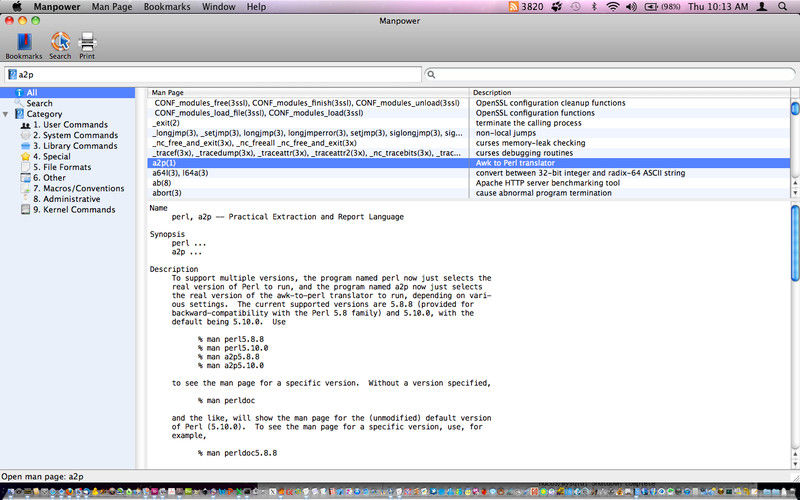Click the man page list scrollbar thumb
The width and height of the screenshot is (800, 500).
[795, 108]
